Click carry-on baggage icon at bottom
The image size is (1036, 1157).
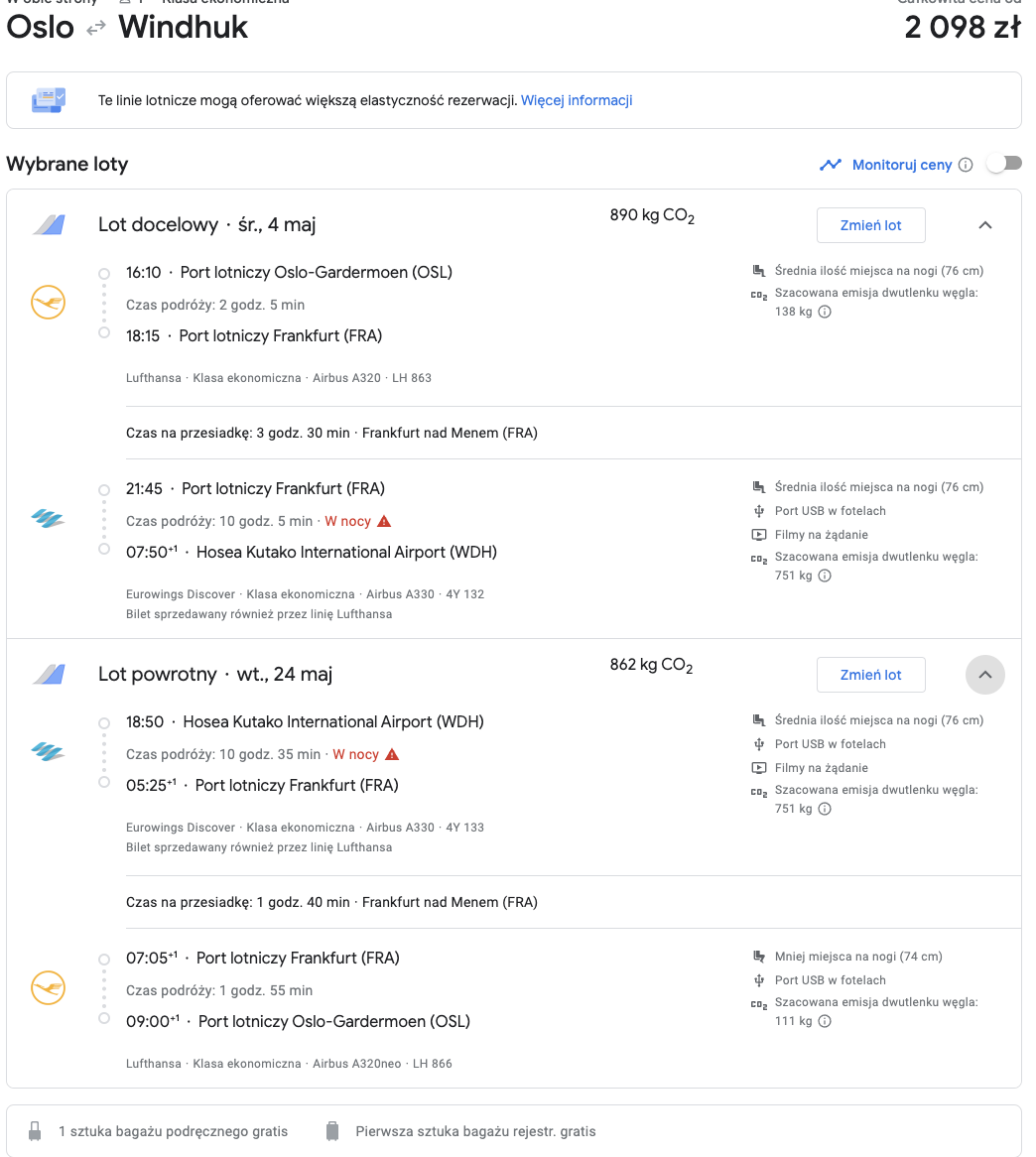tap(35, 1131)
